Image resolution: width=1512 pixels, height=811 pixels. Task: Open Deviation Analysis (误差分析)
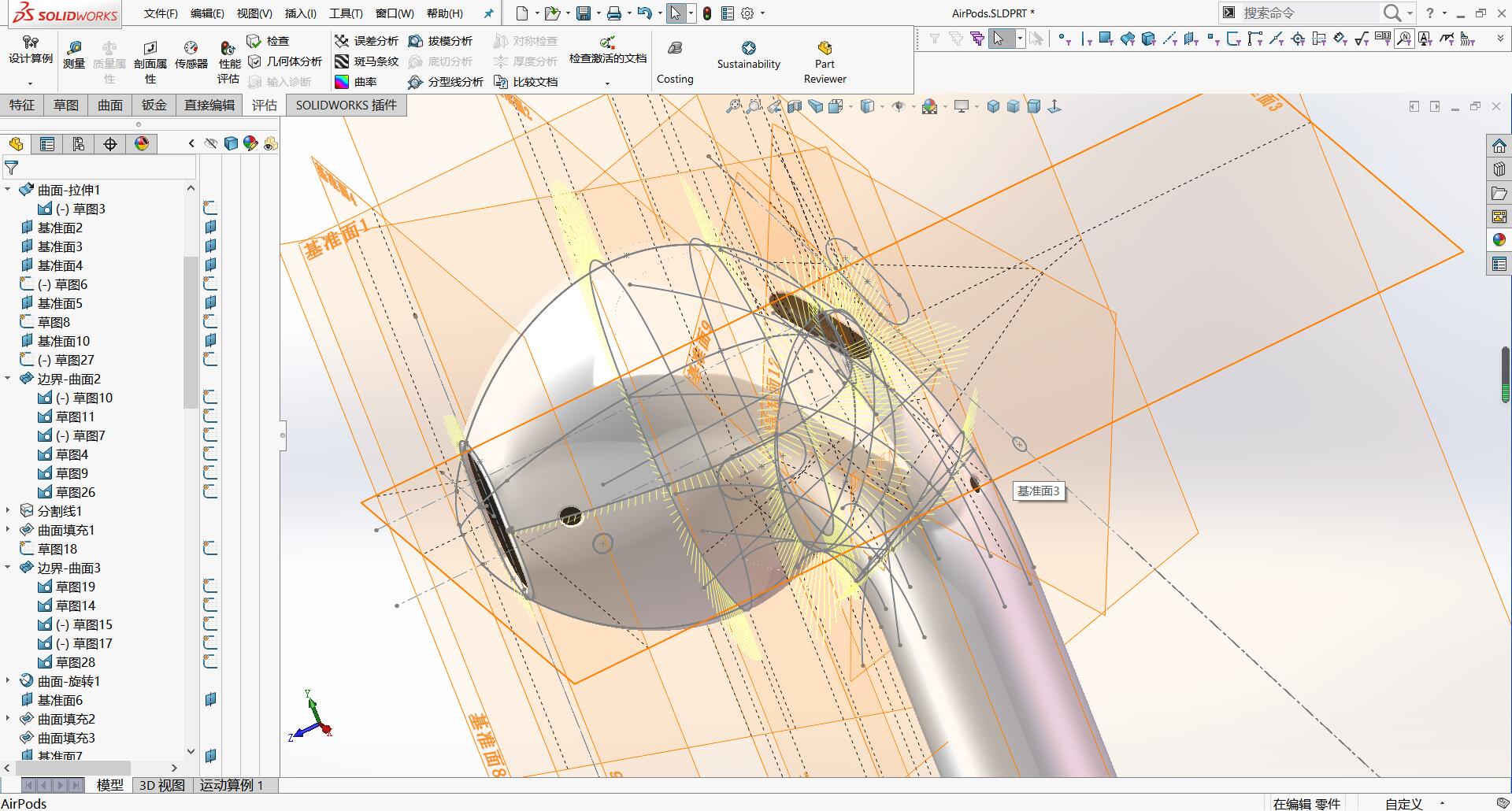tap(366, 41)
